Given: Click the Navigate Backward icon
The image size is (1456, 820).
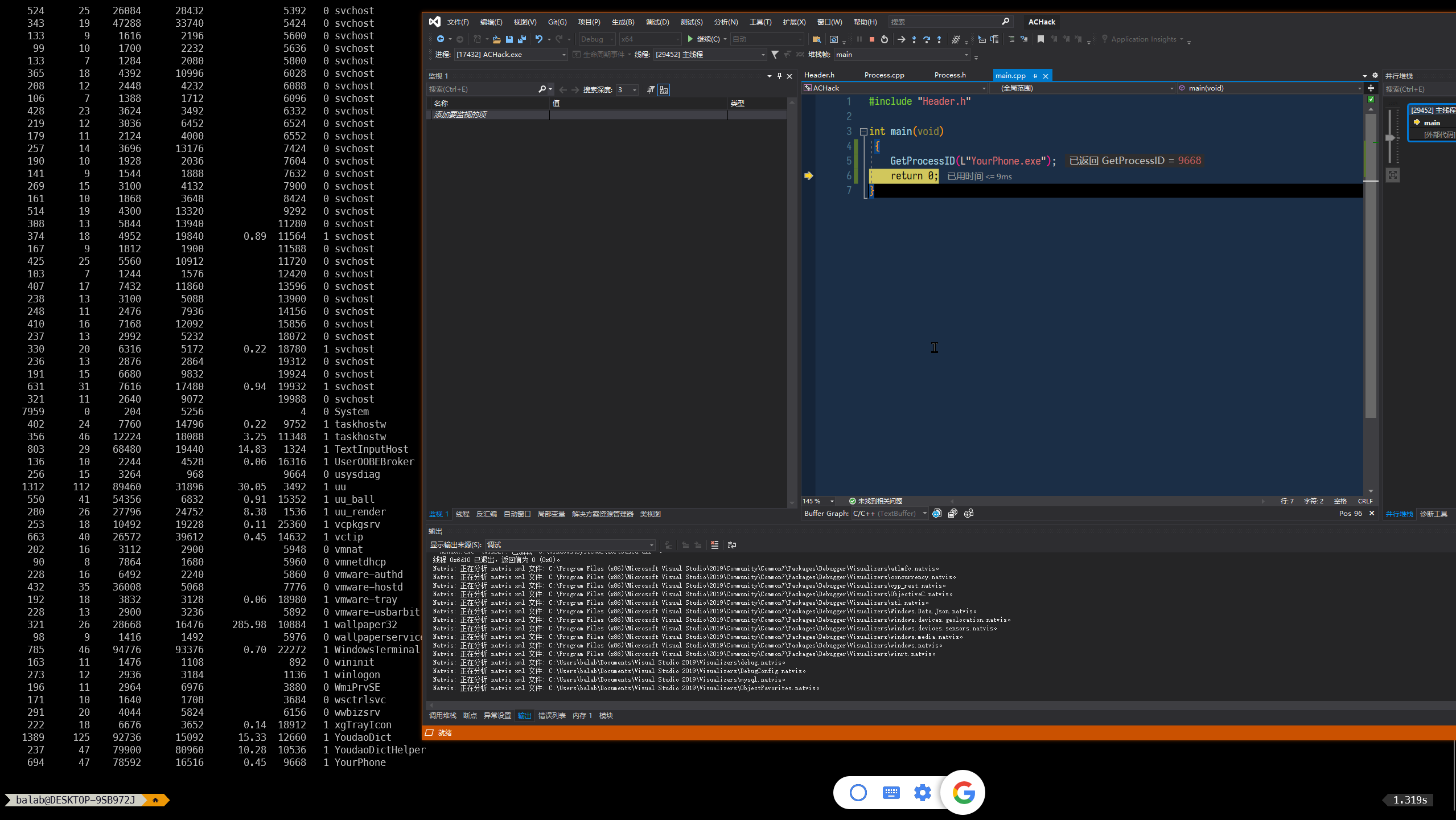Looking at the screenshot, I should point(441,39).
